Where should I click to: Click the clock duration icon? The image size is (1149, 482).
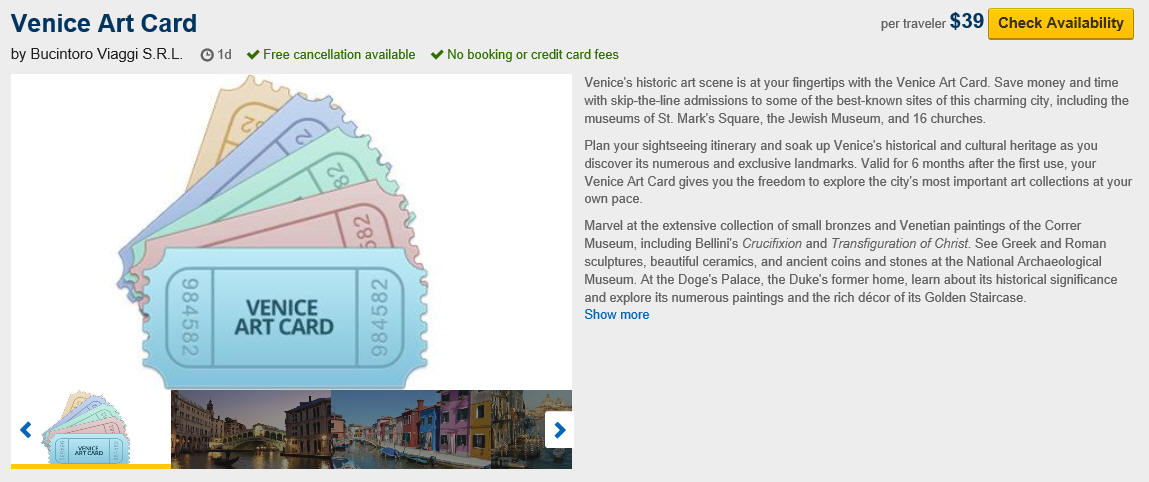tap(207, 55)
